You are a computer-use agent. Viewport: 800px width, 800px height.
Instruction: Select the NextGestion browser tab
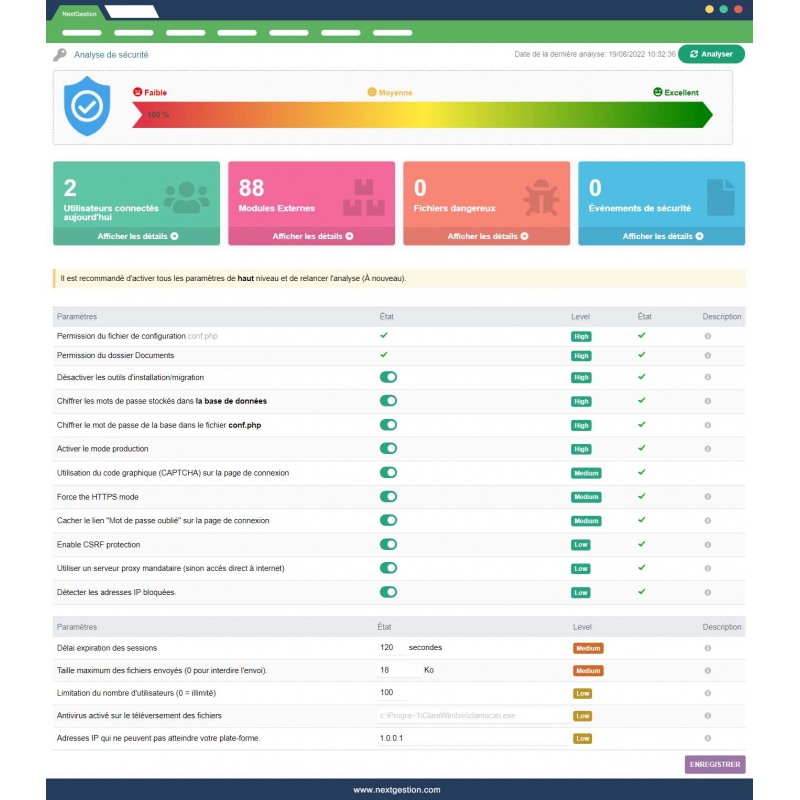click(x=75, y=13)
